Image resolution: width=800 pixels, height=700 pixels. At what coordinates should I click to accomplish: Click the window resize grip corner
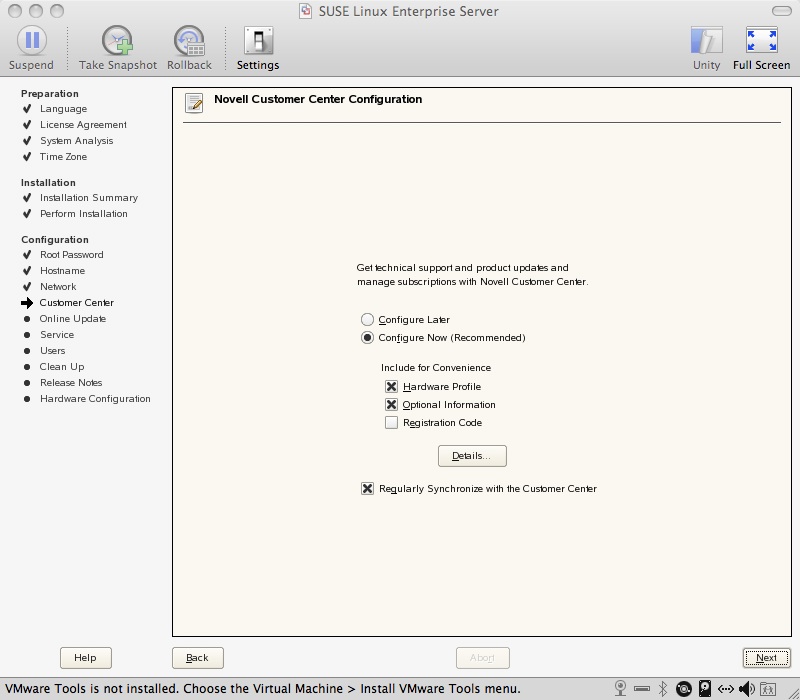pyautogui.click(x=793, y=693)
